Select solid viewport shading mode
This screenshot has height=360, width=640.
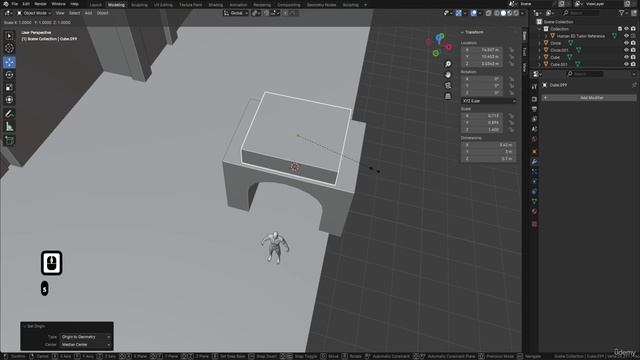click(503, 13)
